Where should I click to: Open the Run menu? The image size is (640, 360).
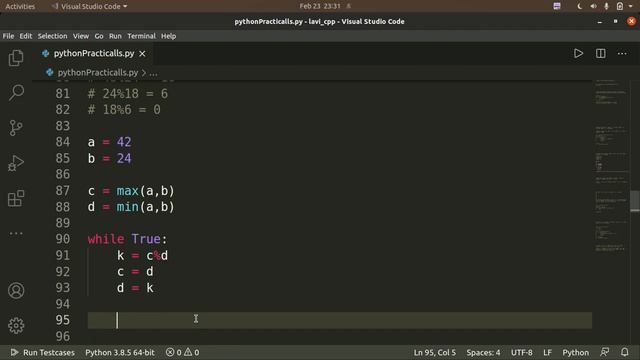(115, 36)
